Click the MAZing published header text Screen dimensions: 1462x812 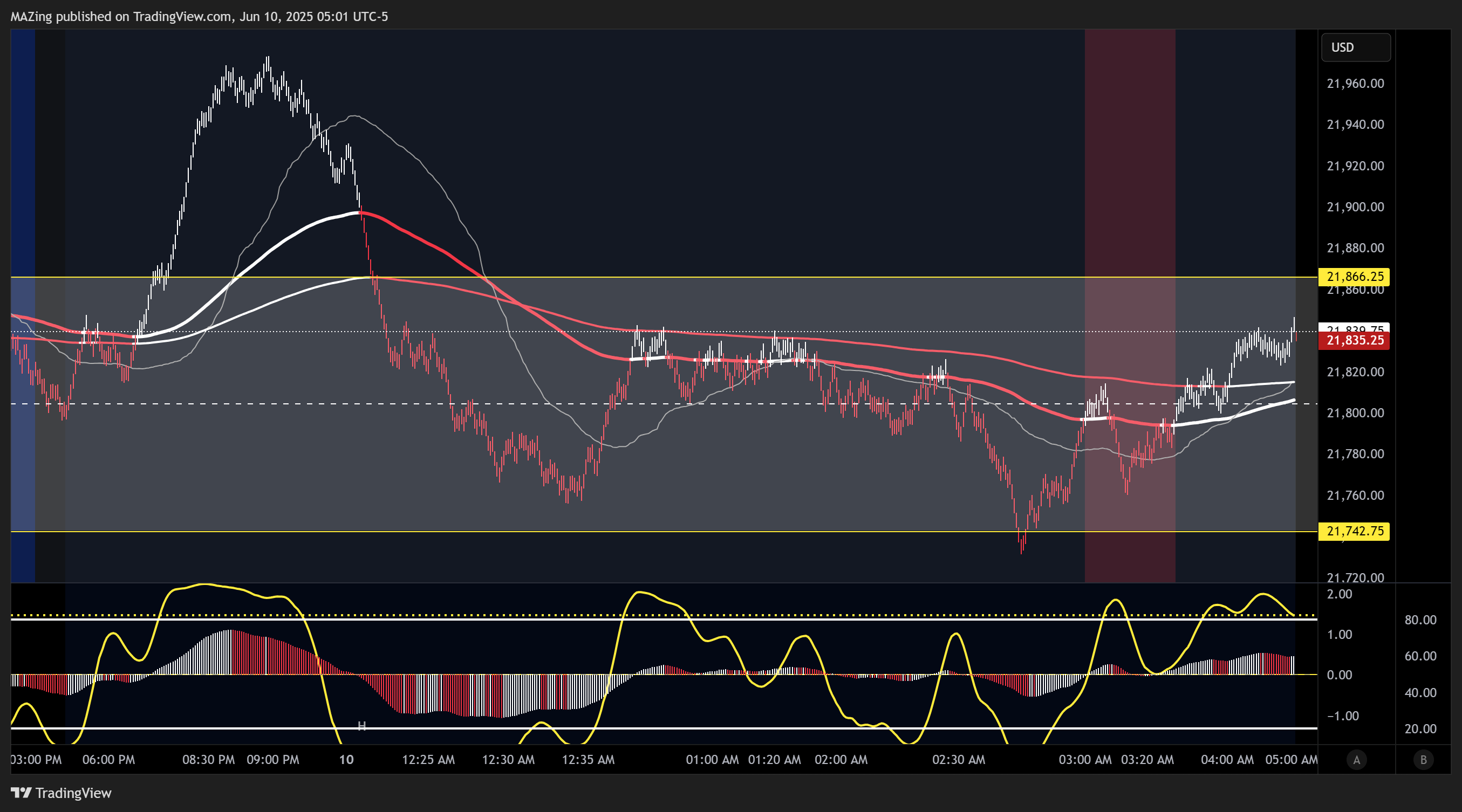point(199,16)
